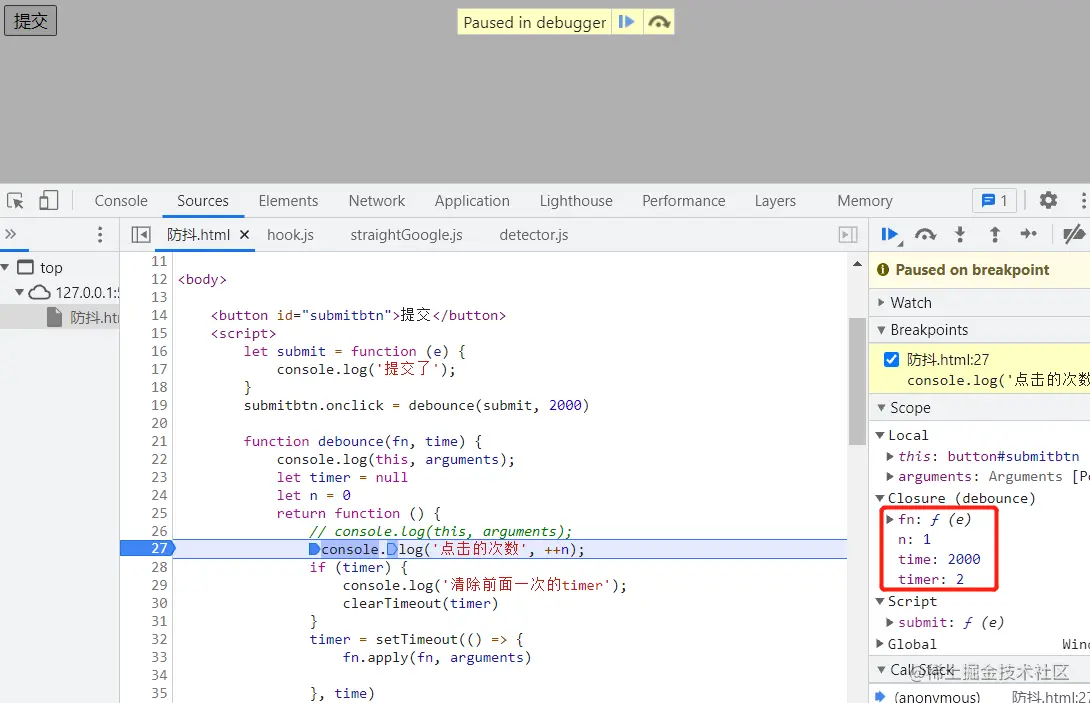Open the Elements tab
Image resolution: width=1090 pixels, height=703 pixels.
(x=288, y=201)
